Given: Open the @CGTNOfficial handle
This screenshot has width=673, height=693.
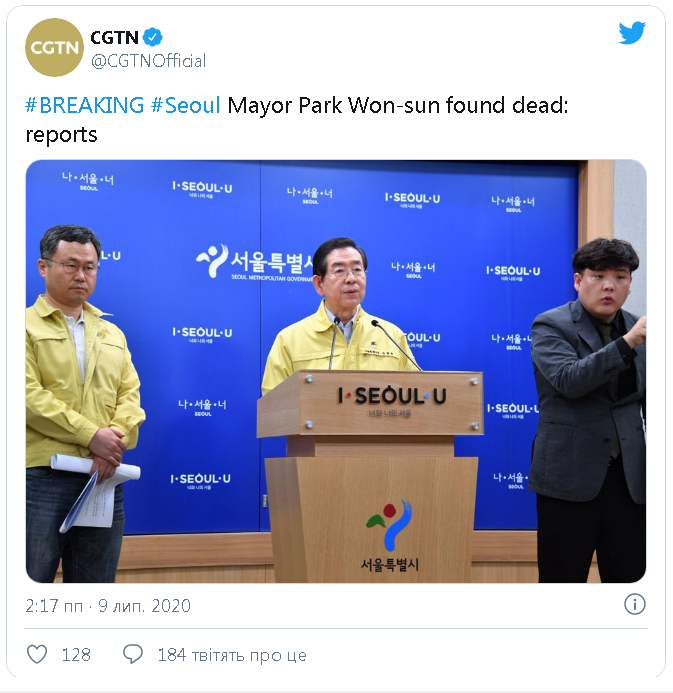Looking at the screenshot, I should pos(148,61).
